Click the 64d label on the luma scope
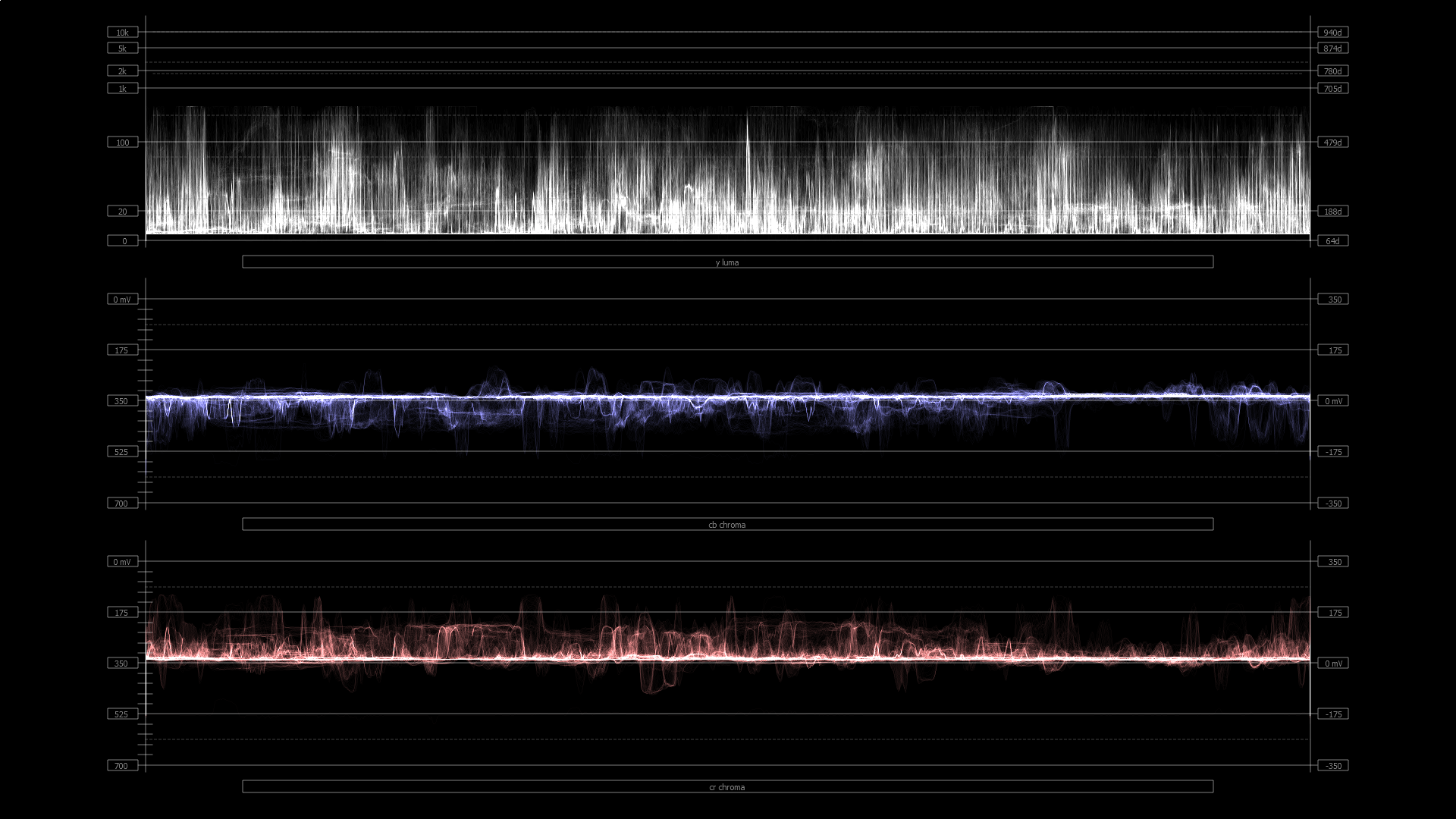1456x819 pixels. (1333, 240)
